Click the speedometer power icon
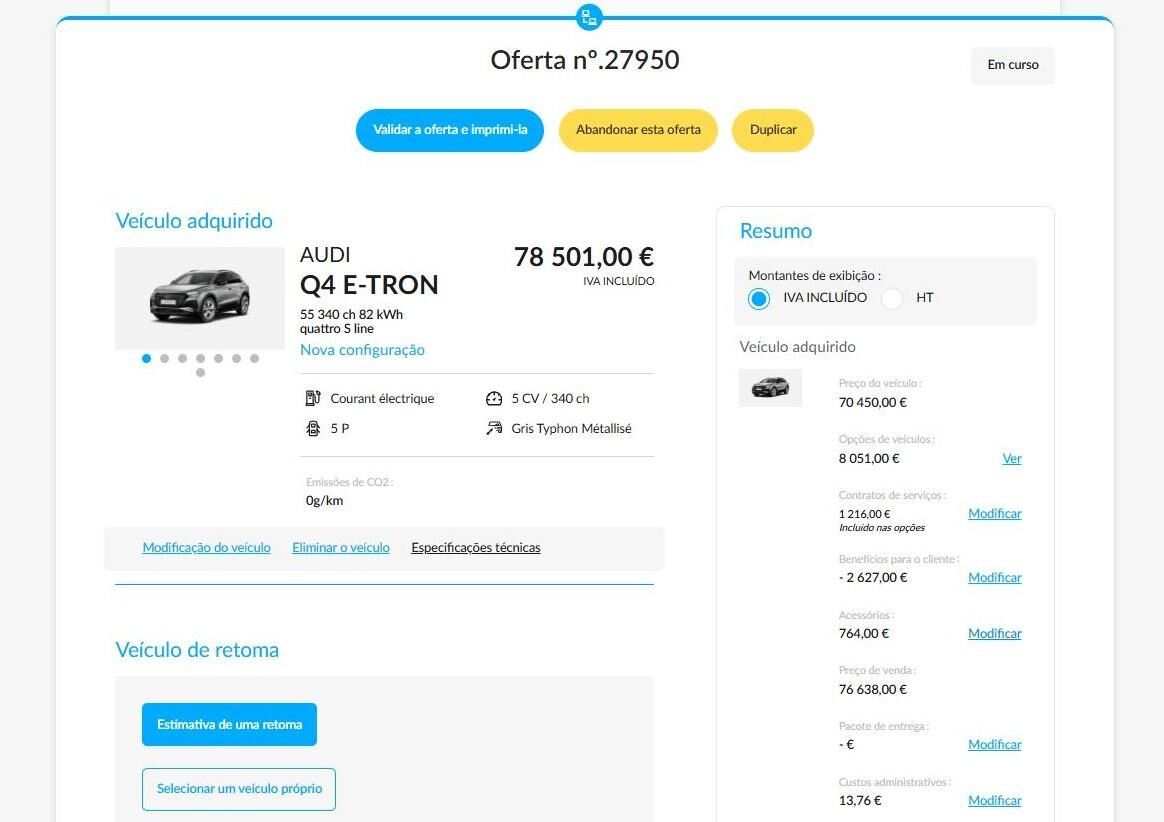 [494, 399]
